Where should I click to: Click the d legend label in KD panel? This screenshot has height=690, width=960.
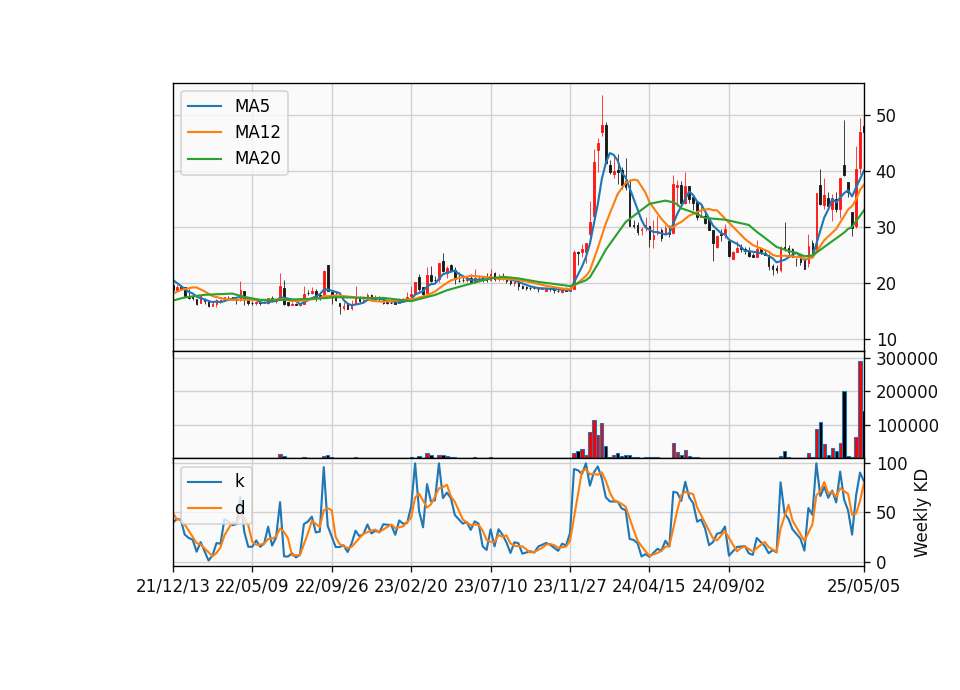pyautogui.click(x=239, y=508)
